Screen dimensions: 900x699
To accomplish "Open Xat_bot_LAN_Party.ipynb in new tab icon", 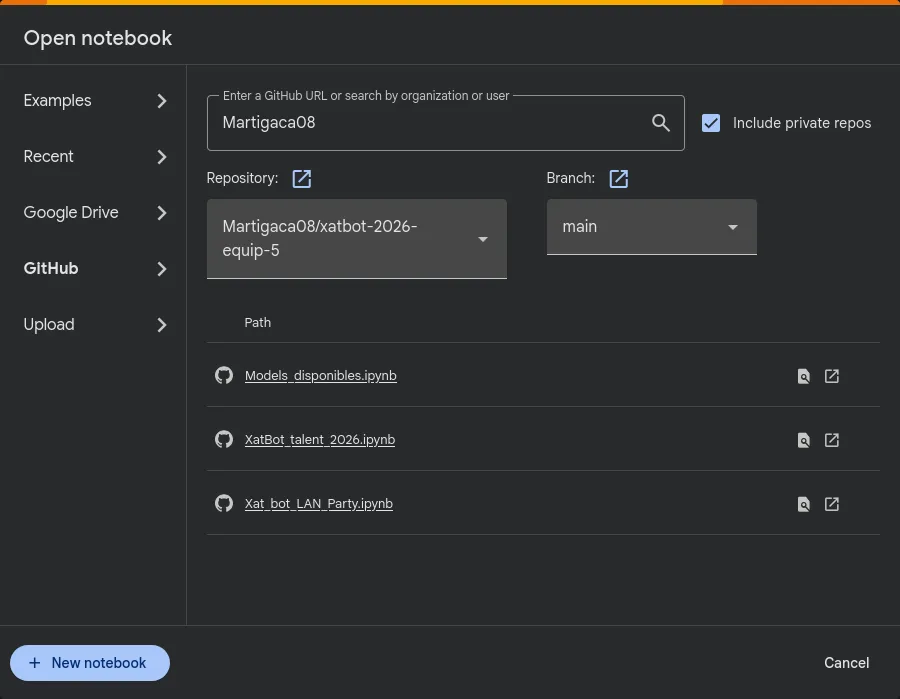I will pos(831,504).
